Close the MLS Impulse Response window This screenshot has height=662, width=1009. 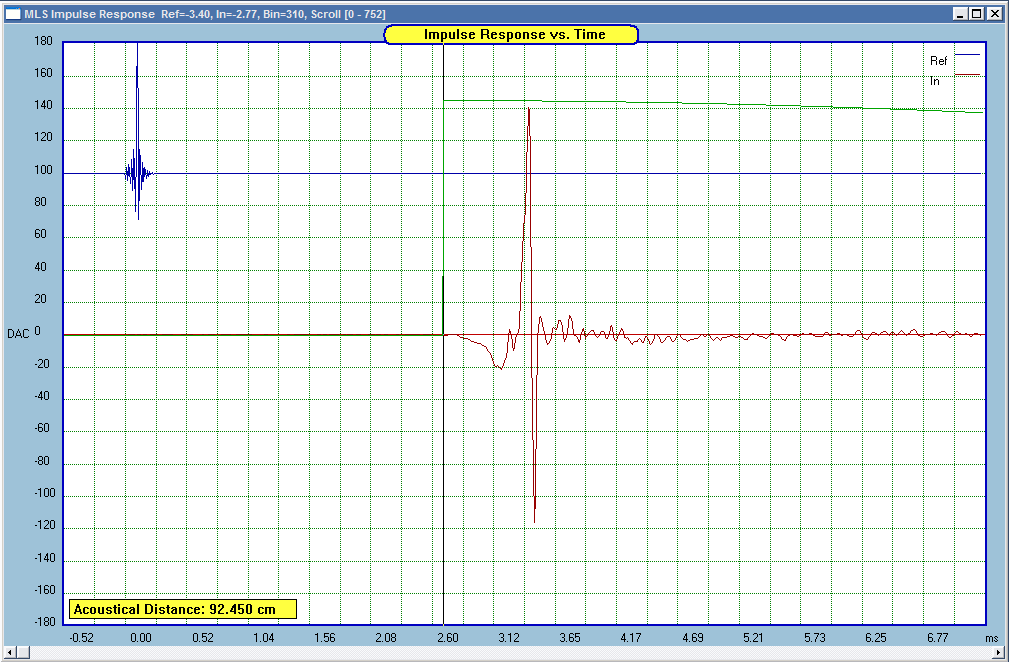pos(993,14)
